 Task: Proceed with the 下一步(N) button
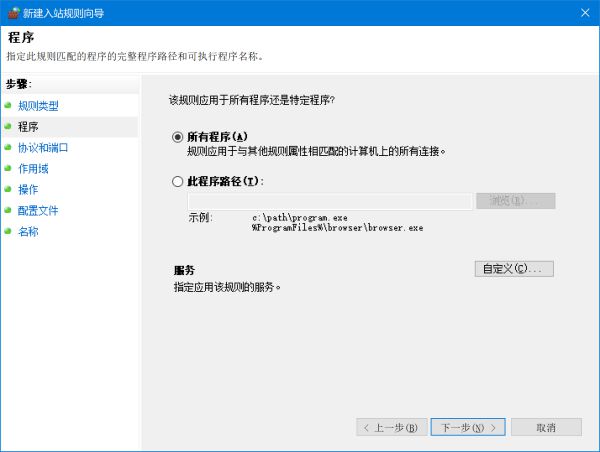click(x=468, y=427)
